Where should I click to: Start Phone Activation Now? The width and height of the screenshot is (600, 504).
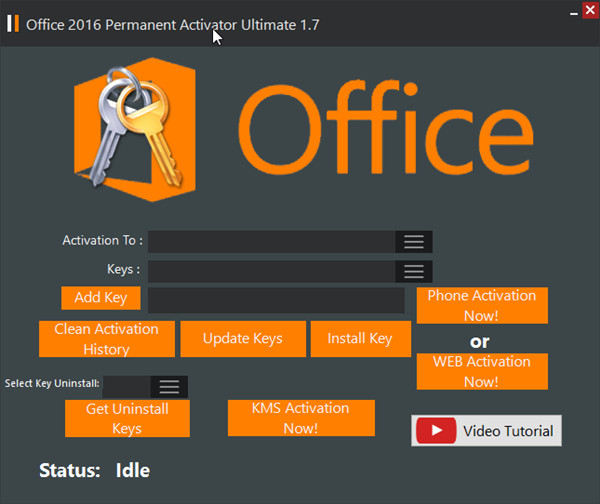point(482,305)
